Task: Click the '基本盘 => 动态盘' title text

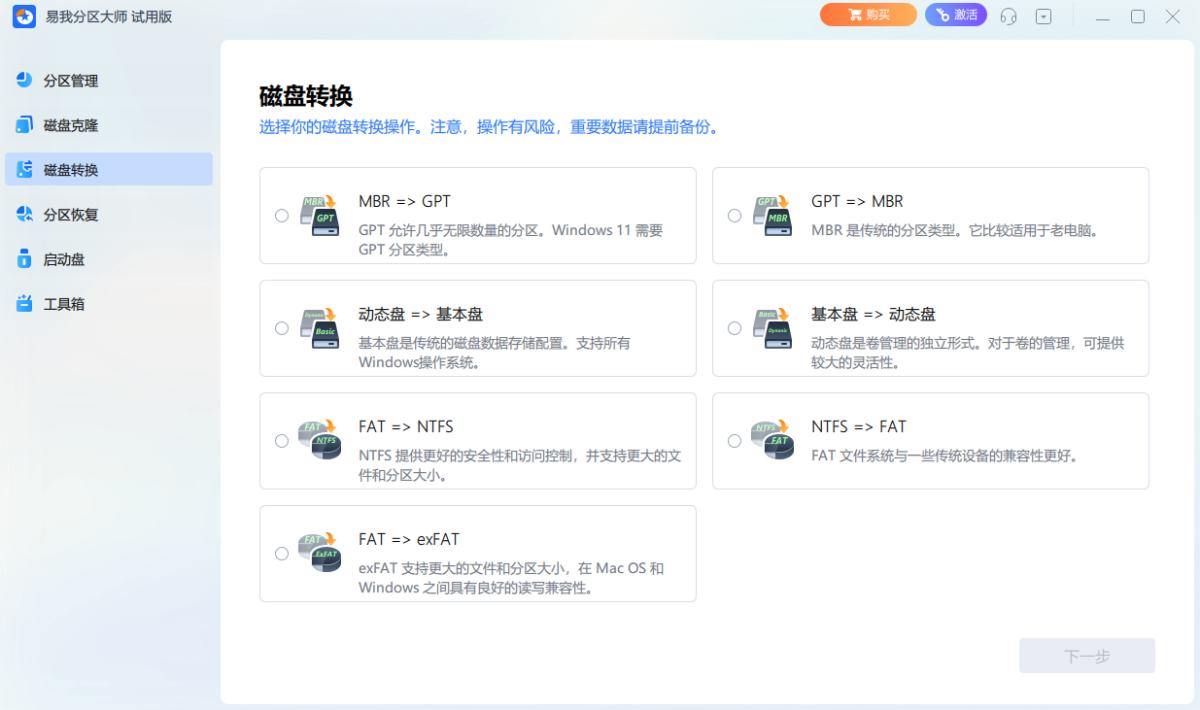Action: pos(874,314)
